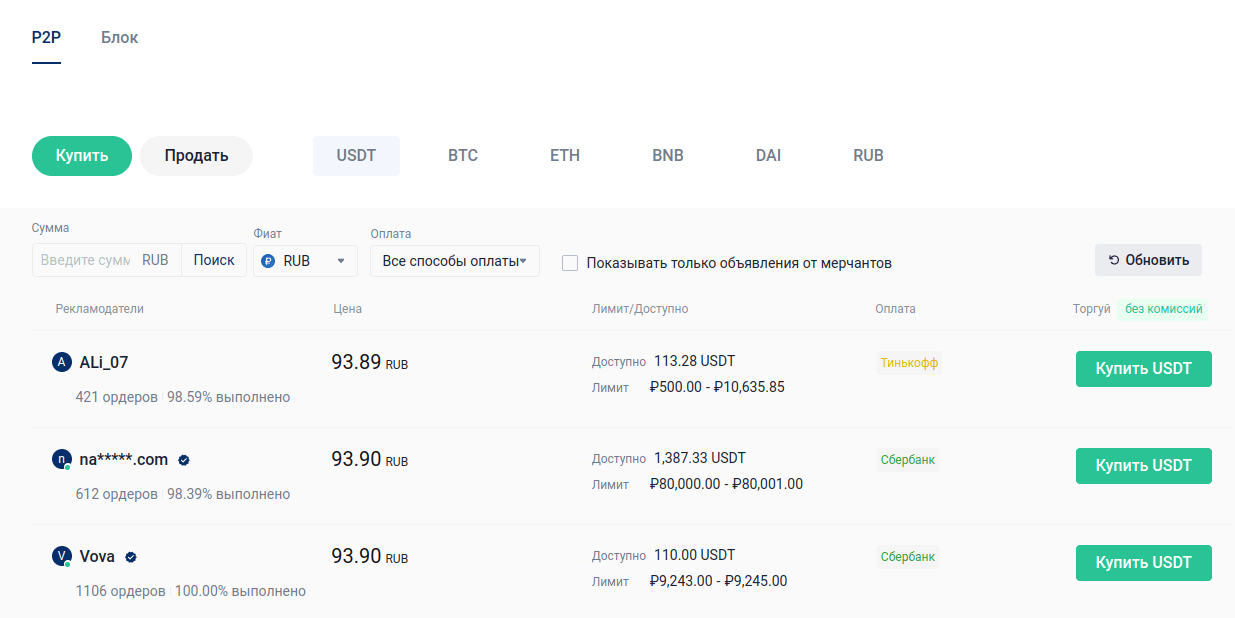Expand Все способы оплаты dropdown
Image resolution: width=1235 pixels, height=618 pixels.
click(454, 261)
